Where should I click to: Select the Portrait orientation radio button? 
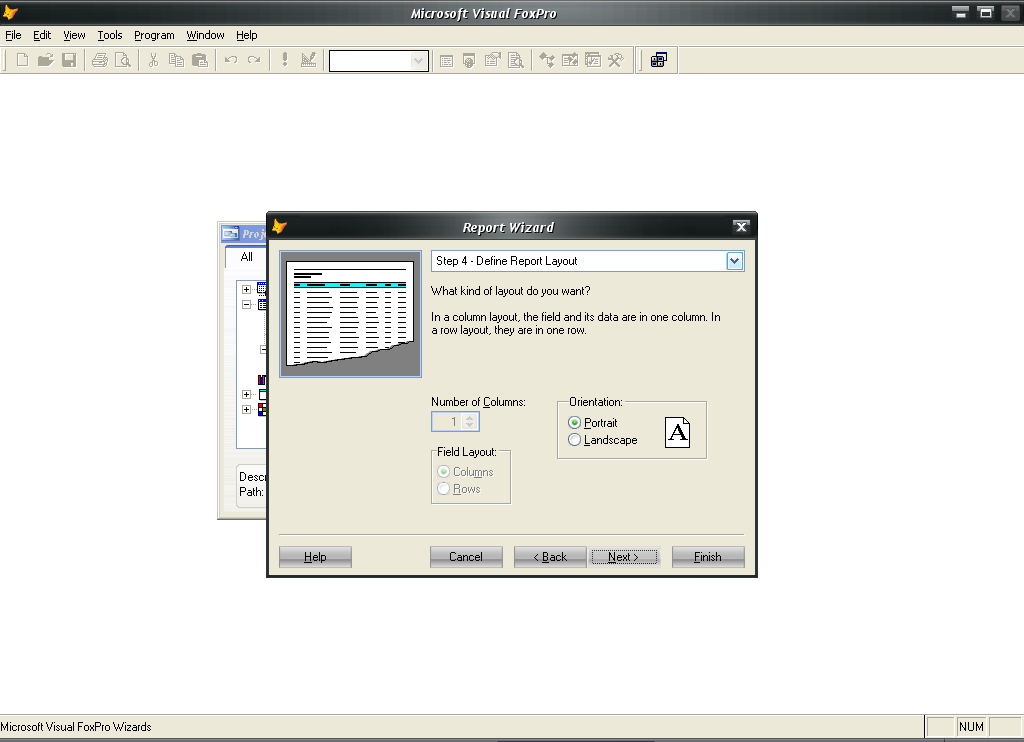click(x=574, y=423)
